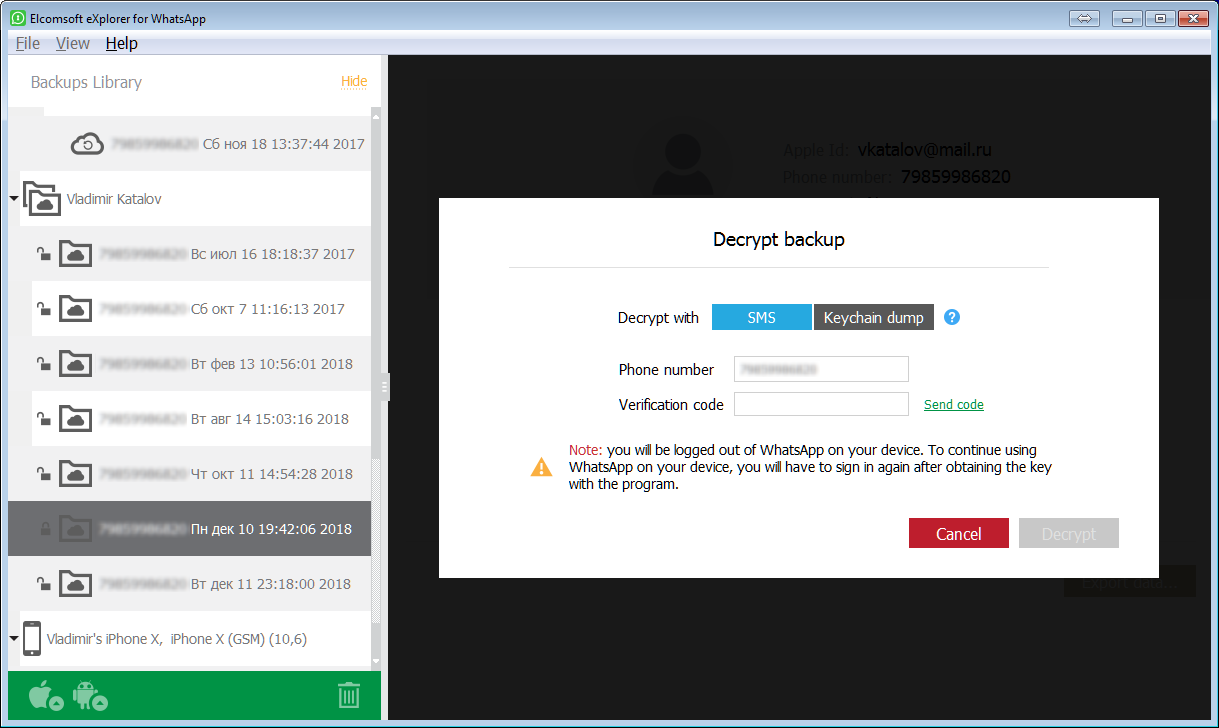Click the Android download backup icon
The height and width of the screenshot is (728, 1219).
click(x=89, y=695)
